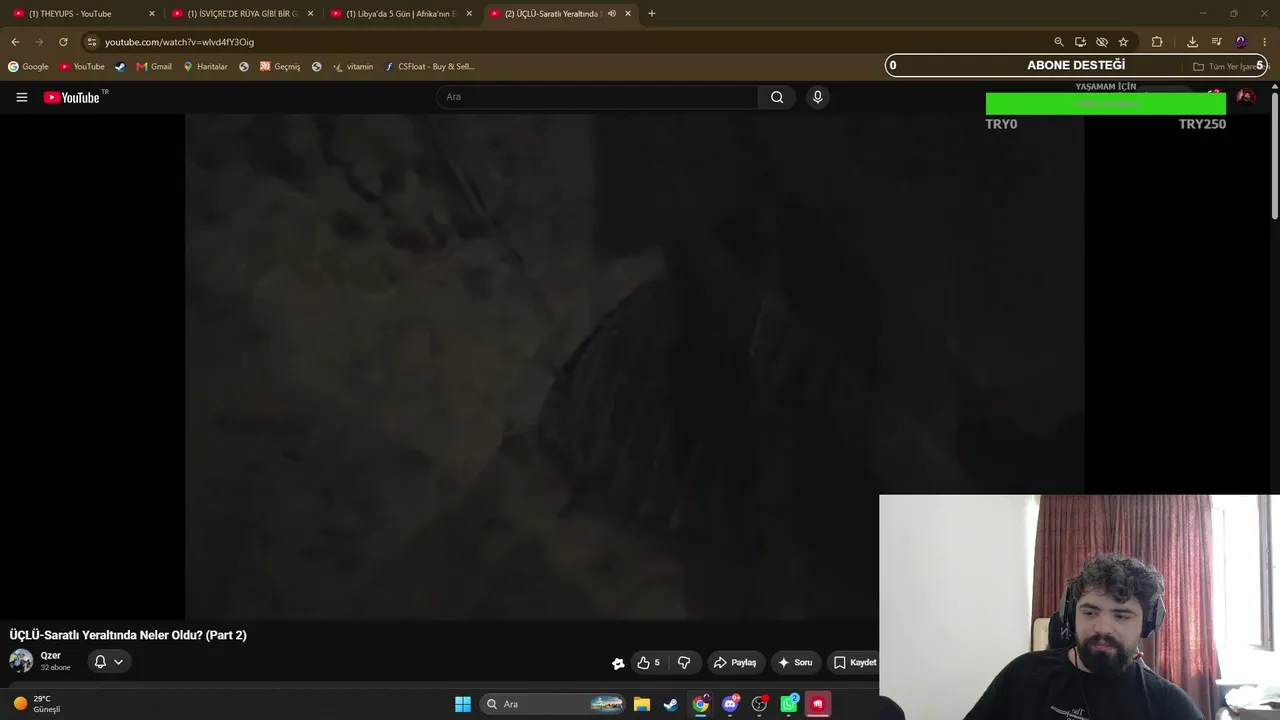The image size is (1280, 720).
Task: Mute the ÜÇLÜ-Saratlı tab via speaker icon
Action: click(x=612, y=14)
